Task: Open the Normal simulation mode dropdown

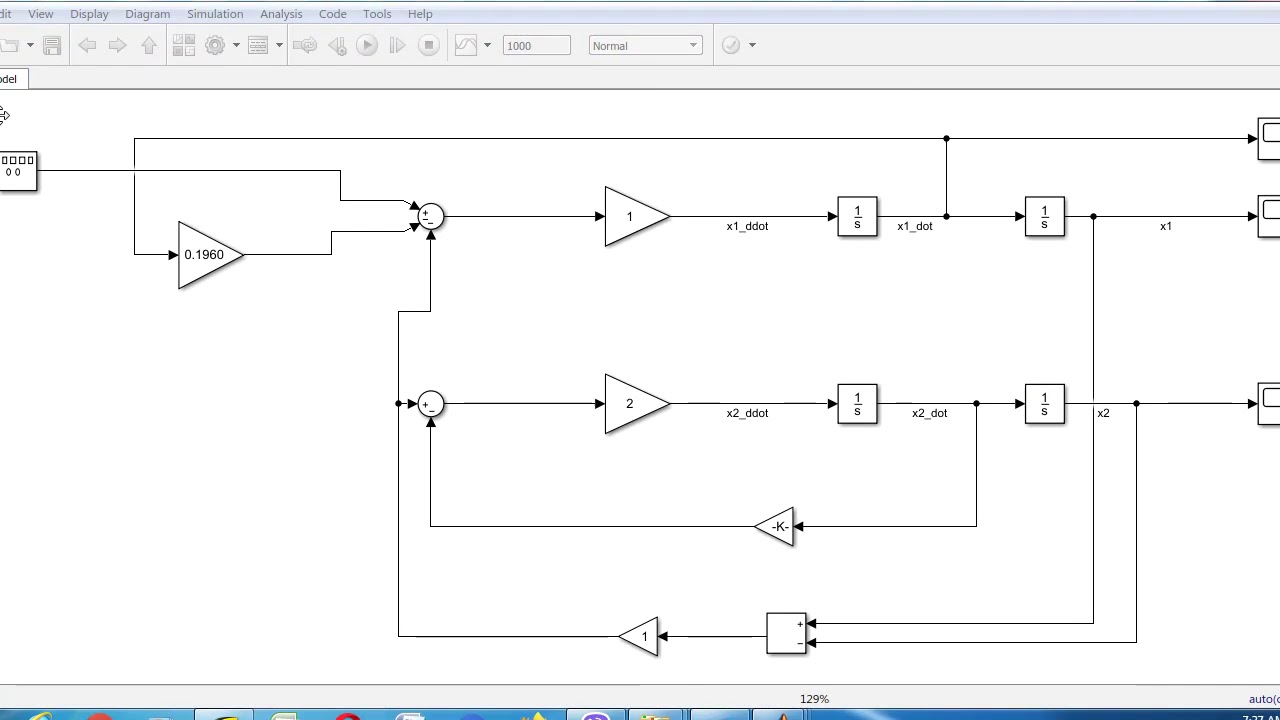Action: pyautogui.click(x=645, y=46)
